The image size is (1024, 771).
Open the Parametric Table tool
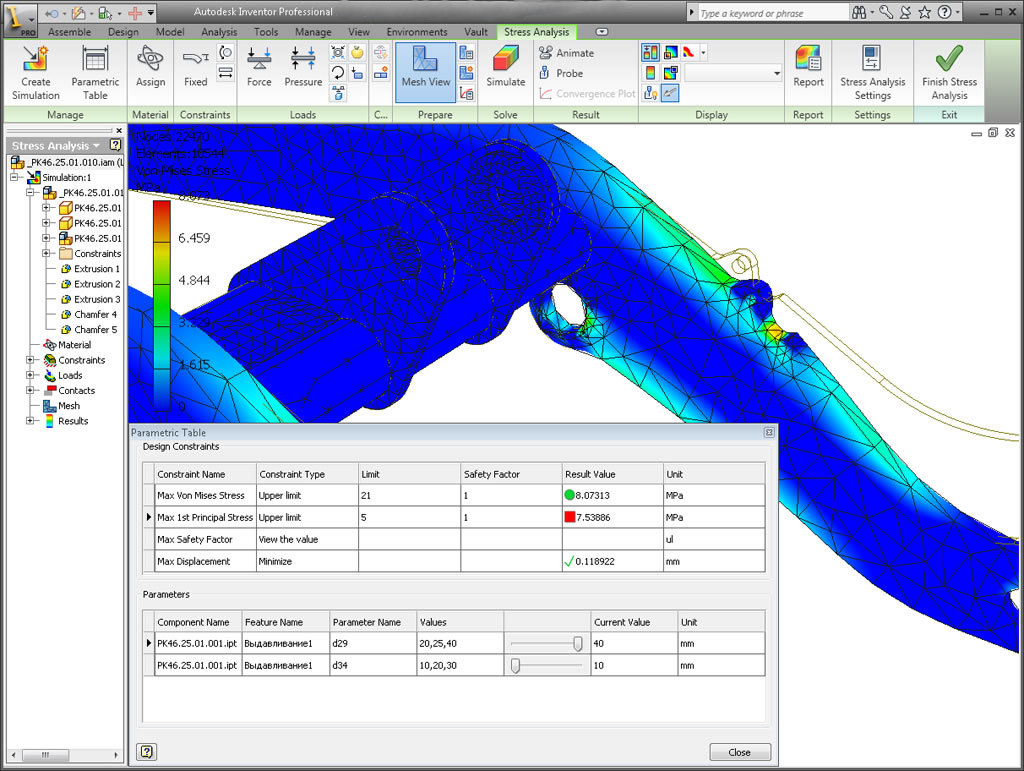click(95, 72)
